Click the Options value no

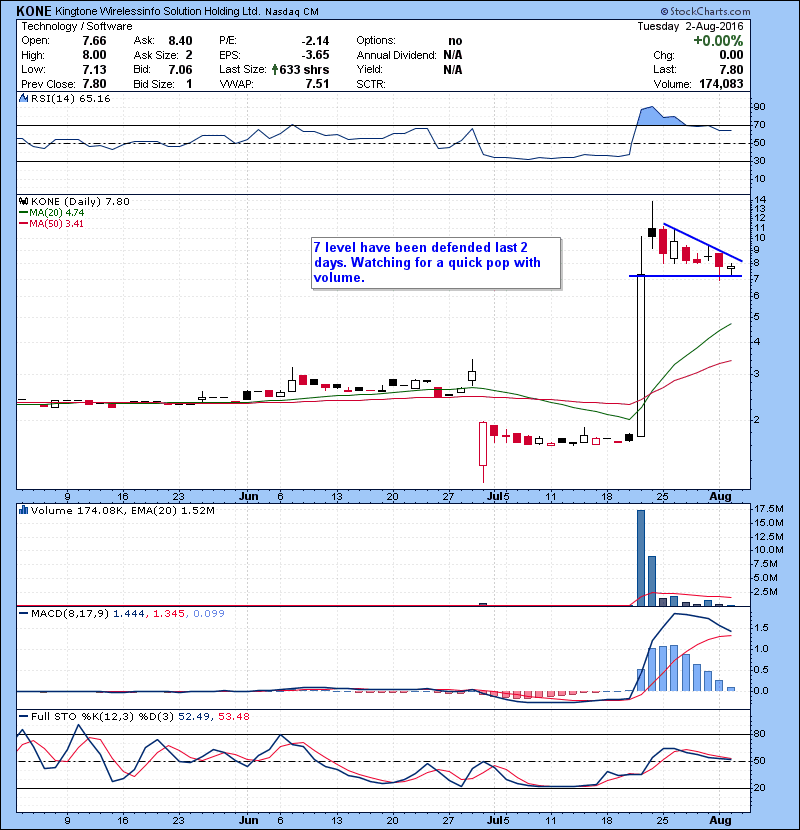(455, 41)
